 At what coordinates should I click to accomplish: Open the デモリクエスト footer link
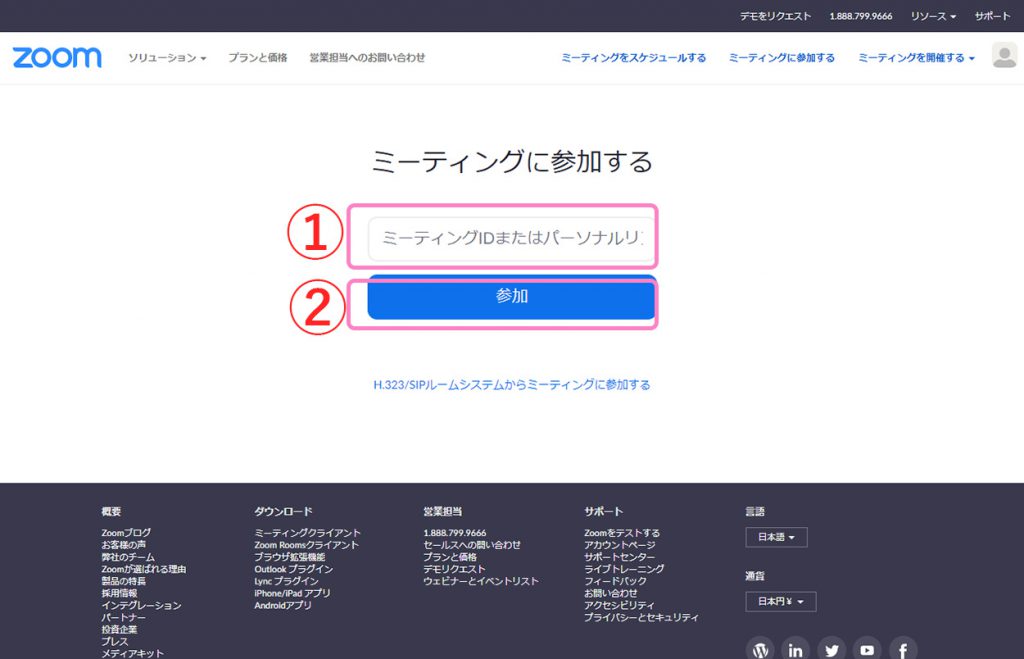(x=455, y=569)
